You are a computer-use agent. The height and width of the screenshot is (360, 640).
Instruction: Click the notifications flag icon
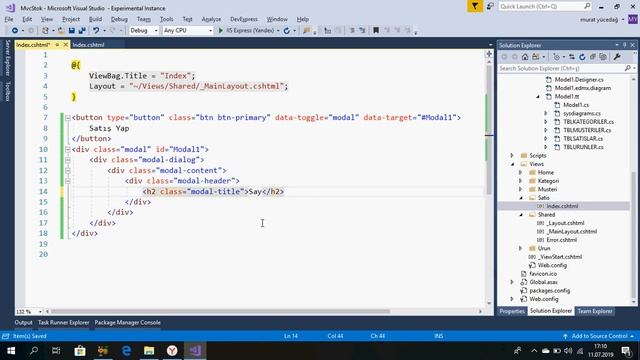pos(475,6)
